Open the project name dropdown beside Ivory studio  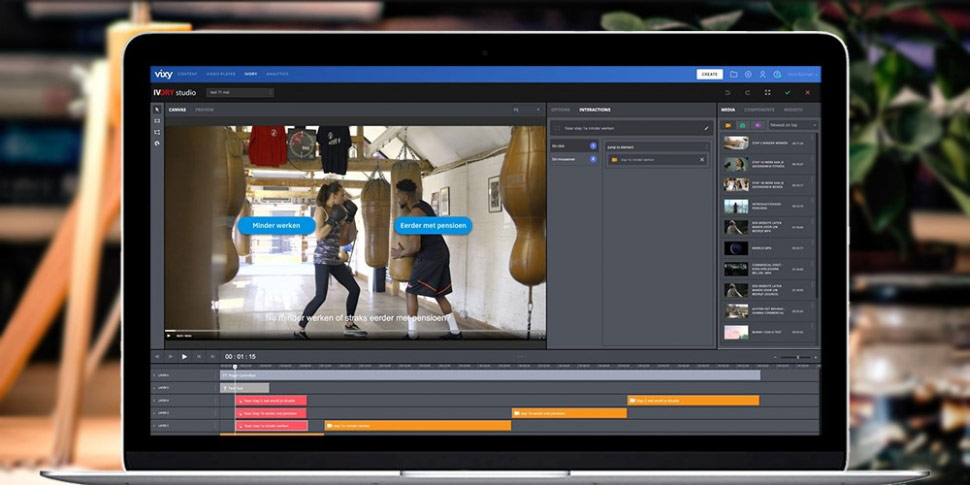[x=241, y=92]
